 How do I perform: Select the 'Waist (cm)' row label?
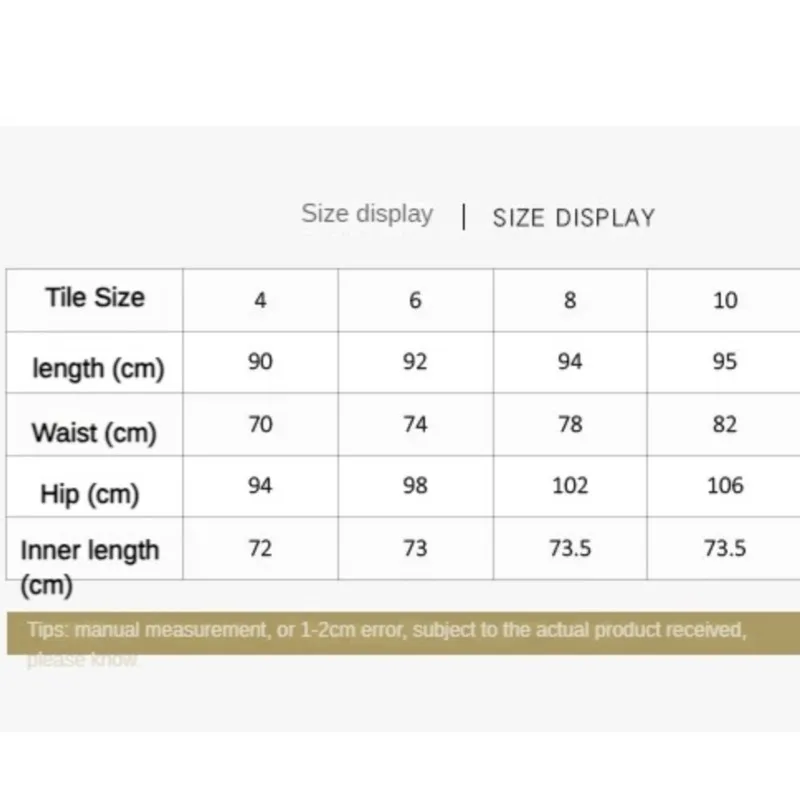[94, 433]
